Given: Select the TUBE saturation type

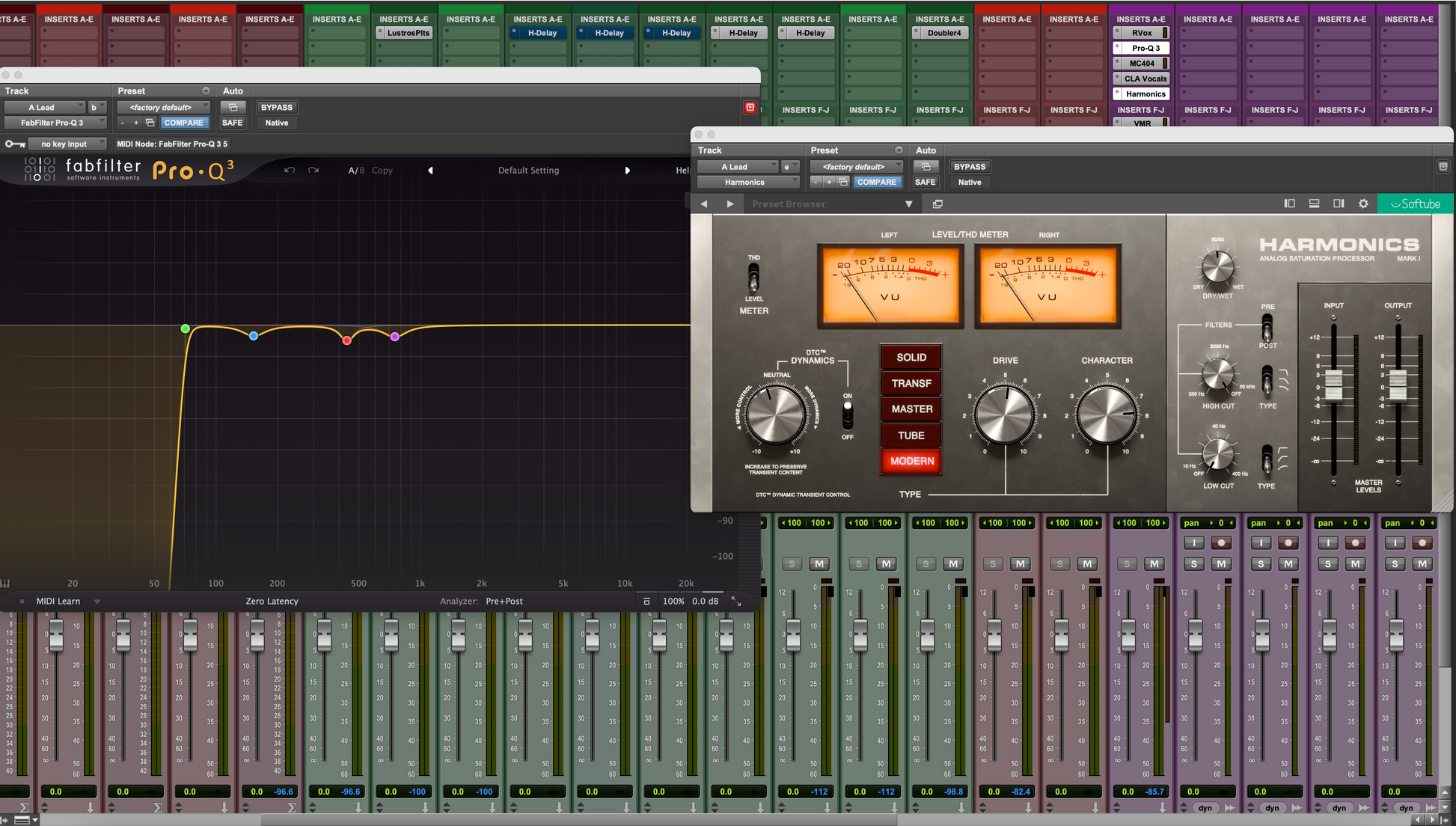Looking at the screenshot, I should pos(911,435).
